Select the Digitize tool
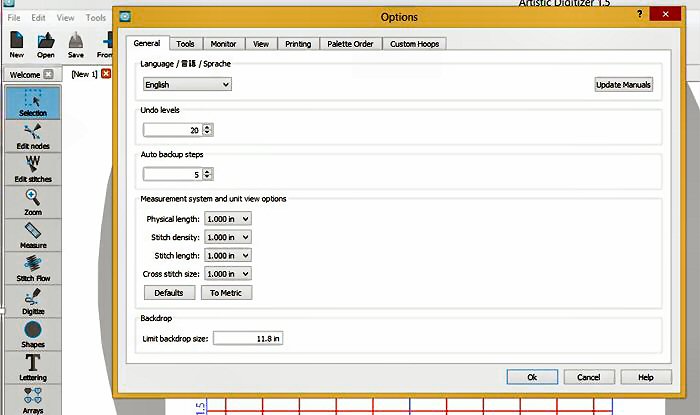 [33, 302]
